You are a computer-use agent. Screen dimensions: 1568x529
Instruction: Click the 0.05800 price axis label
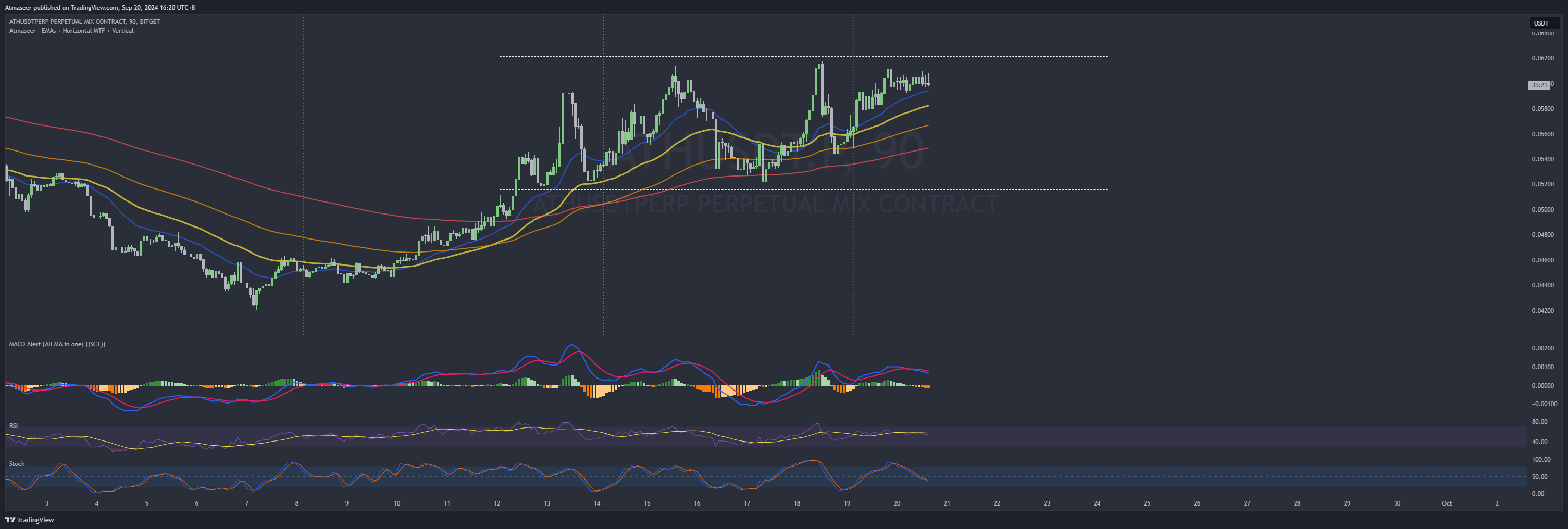pos(1542,109)
